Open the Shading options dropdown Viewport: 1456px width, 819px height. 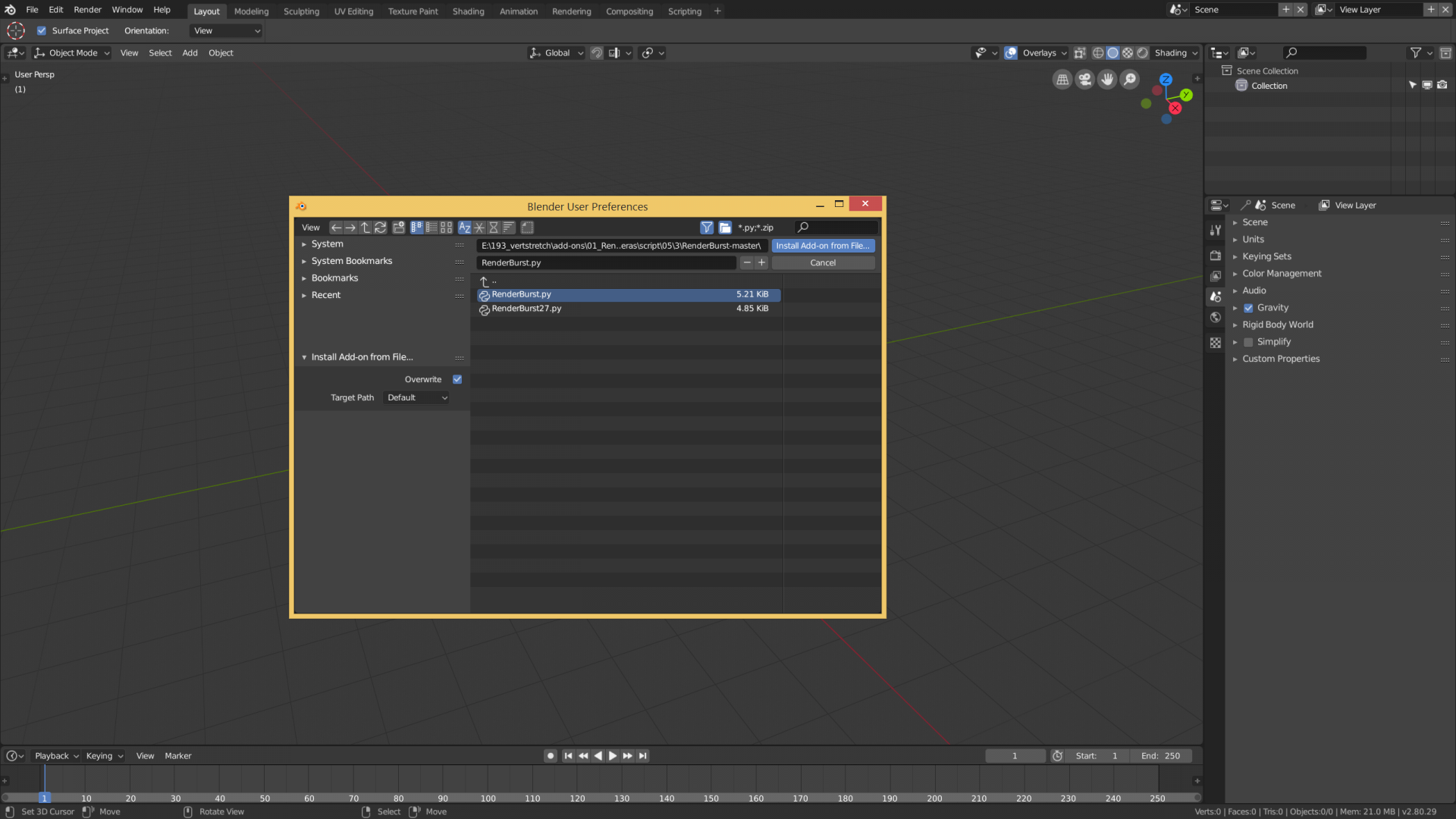(1175, 53)
